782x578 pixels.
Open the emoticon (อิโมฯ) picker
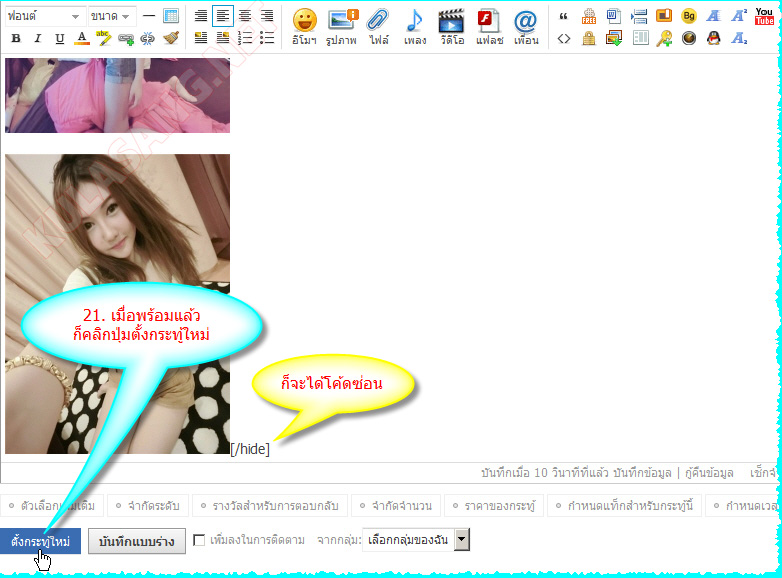pyautogui.click(x=304, y=26)
